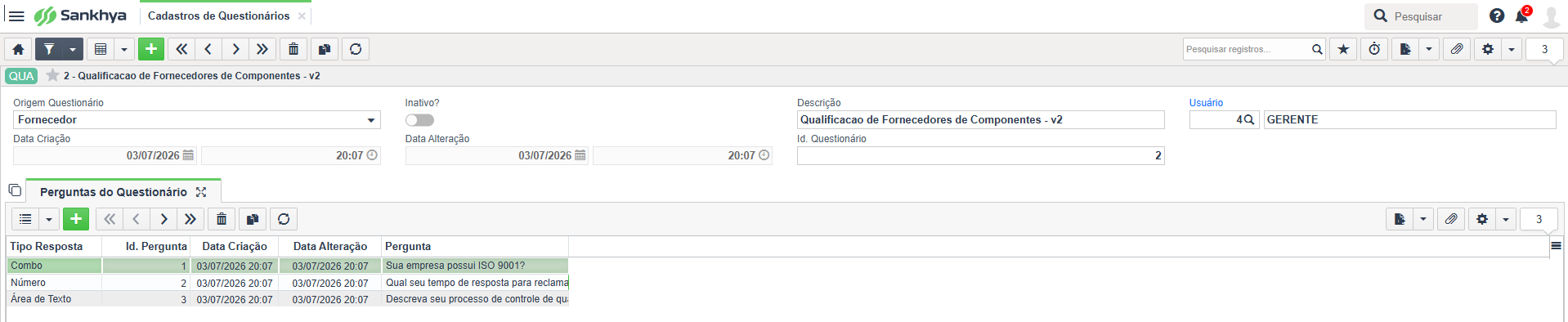Go to last question in grid navigation
Screen dimensions: 1568x322
click(x=190, y=219)
